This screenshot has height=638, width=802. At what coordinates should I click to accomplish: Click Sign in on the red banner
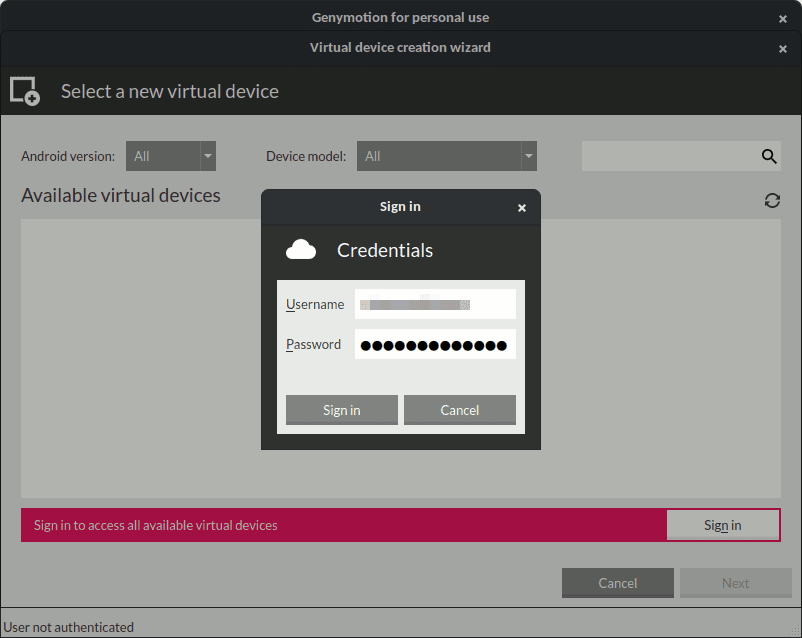[723, 525]
